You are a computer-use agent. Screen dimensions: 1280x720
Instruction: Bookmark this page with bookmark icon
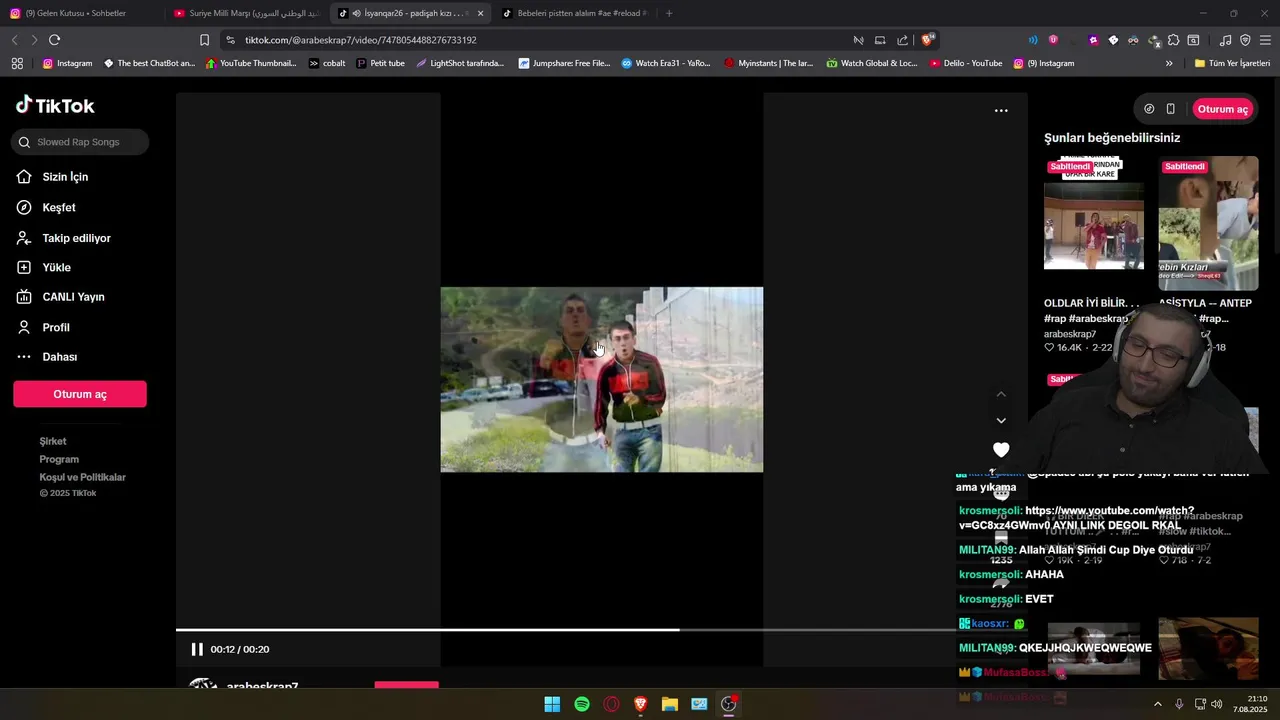tap(204, 40)
